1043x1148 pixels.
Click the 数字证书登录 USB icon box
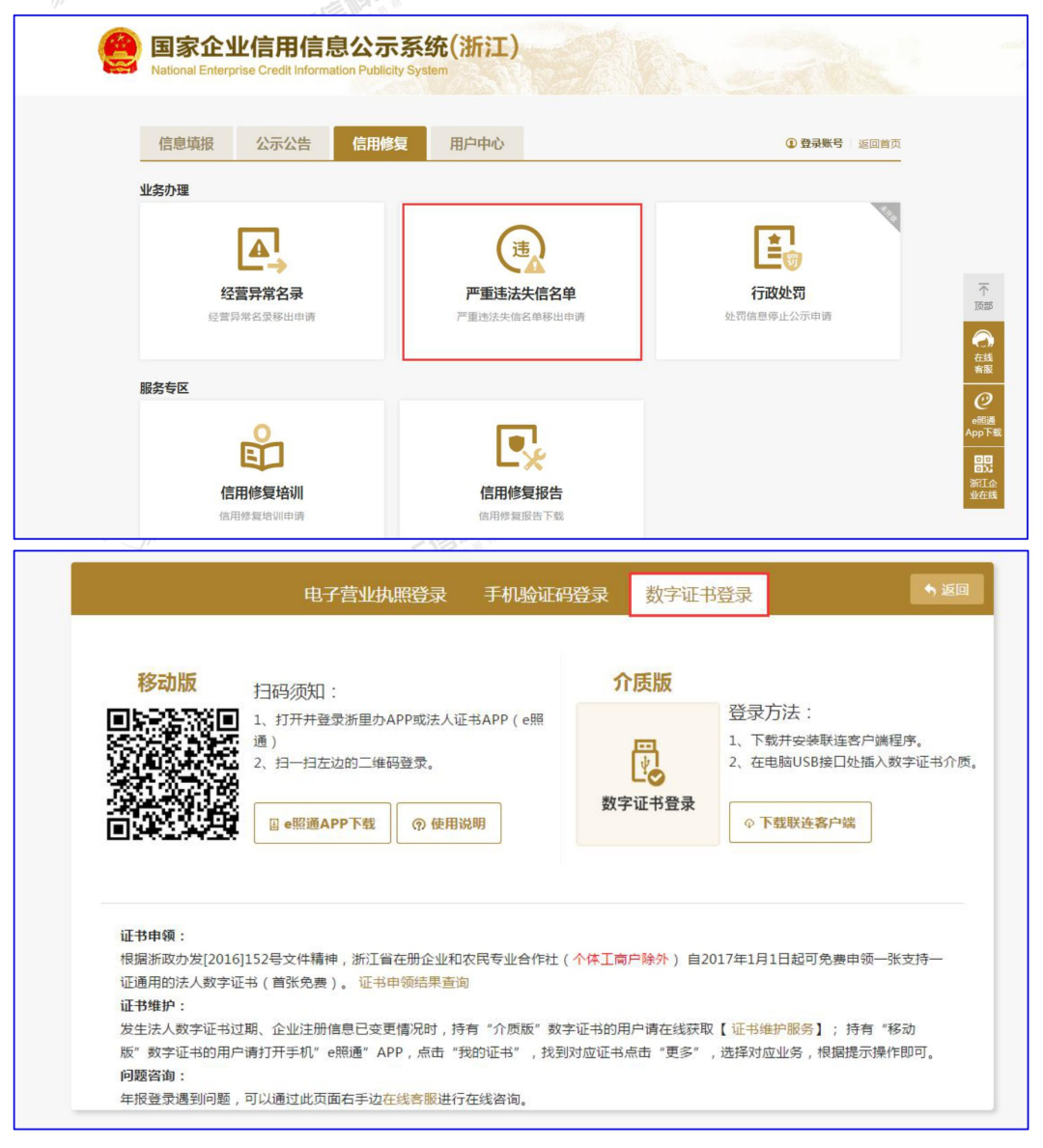[x=648, y=774]
